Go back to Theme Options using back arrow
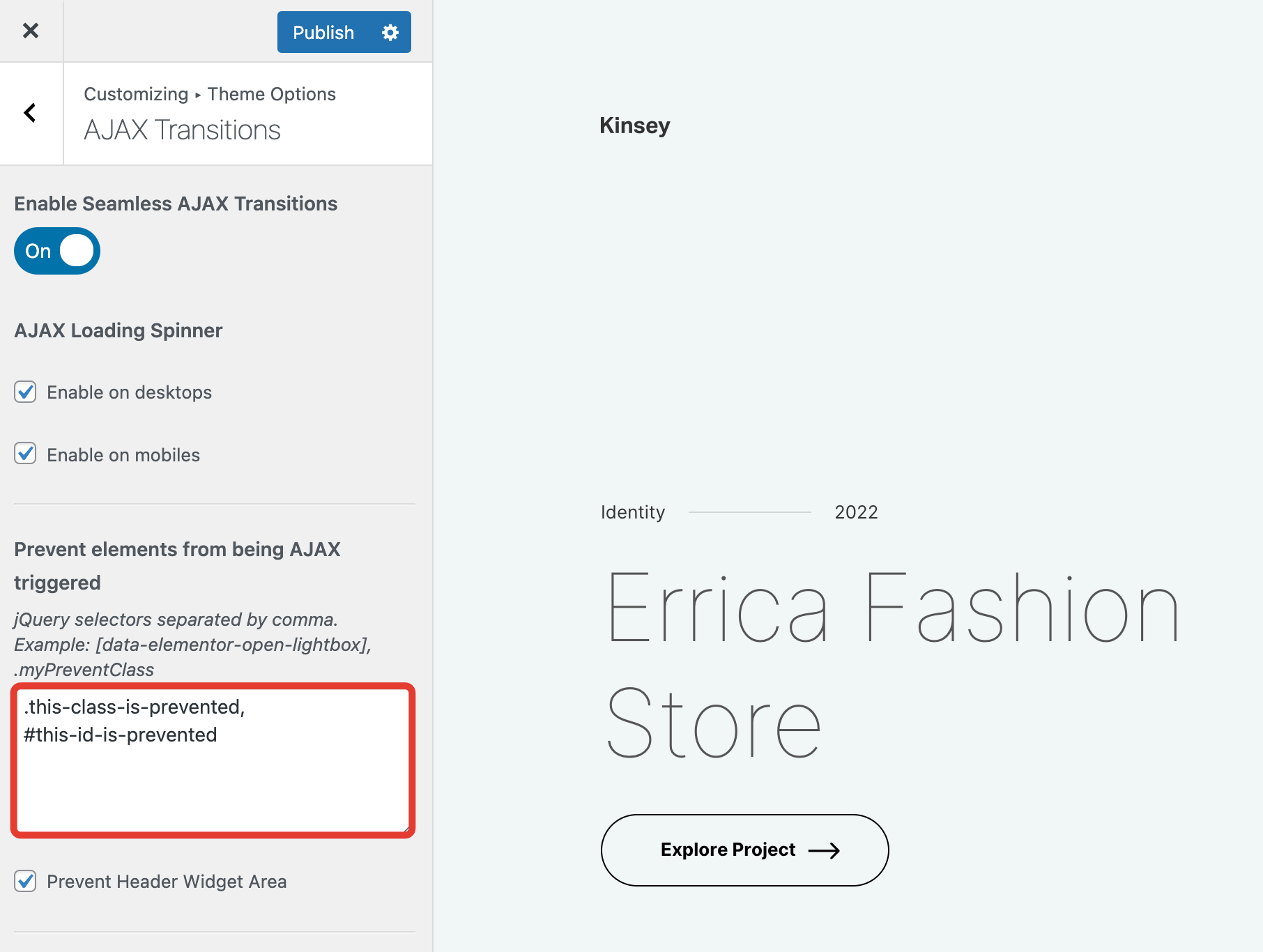Screen dimensions: 1263x952 pos(31,113)
